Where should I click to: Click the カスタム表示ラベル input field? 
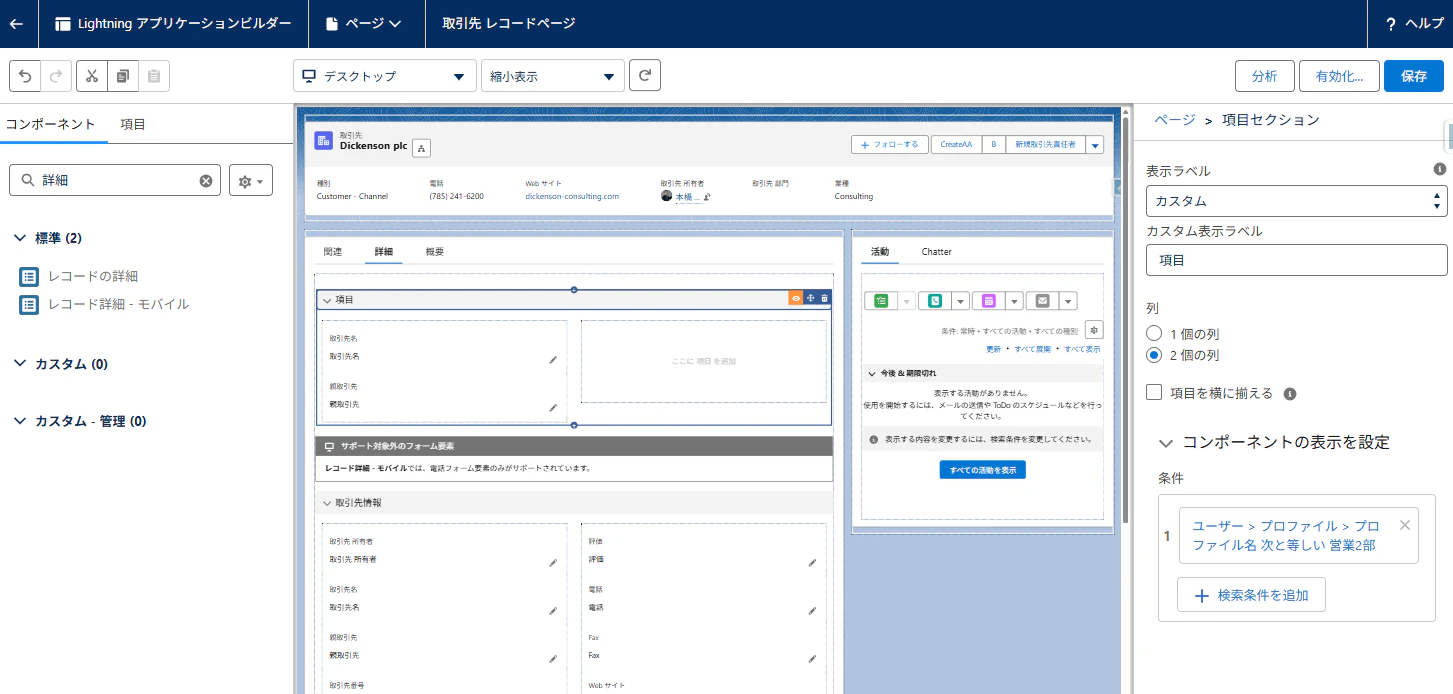pyautogui.click(x=1296, y=260)
